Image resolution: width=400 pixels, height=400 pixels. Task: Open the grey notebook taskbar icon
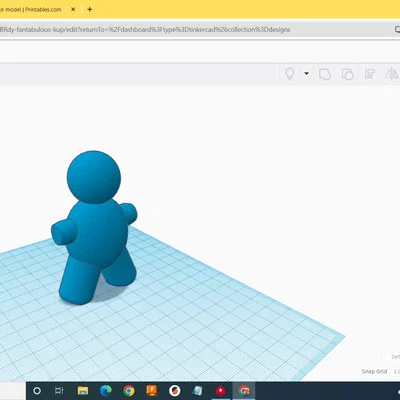click(x=198, y=391)
